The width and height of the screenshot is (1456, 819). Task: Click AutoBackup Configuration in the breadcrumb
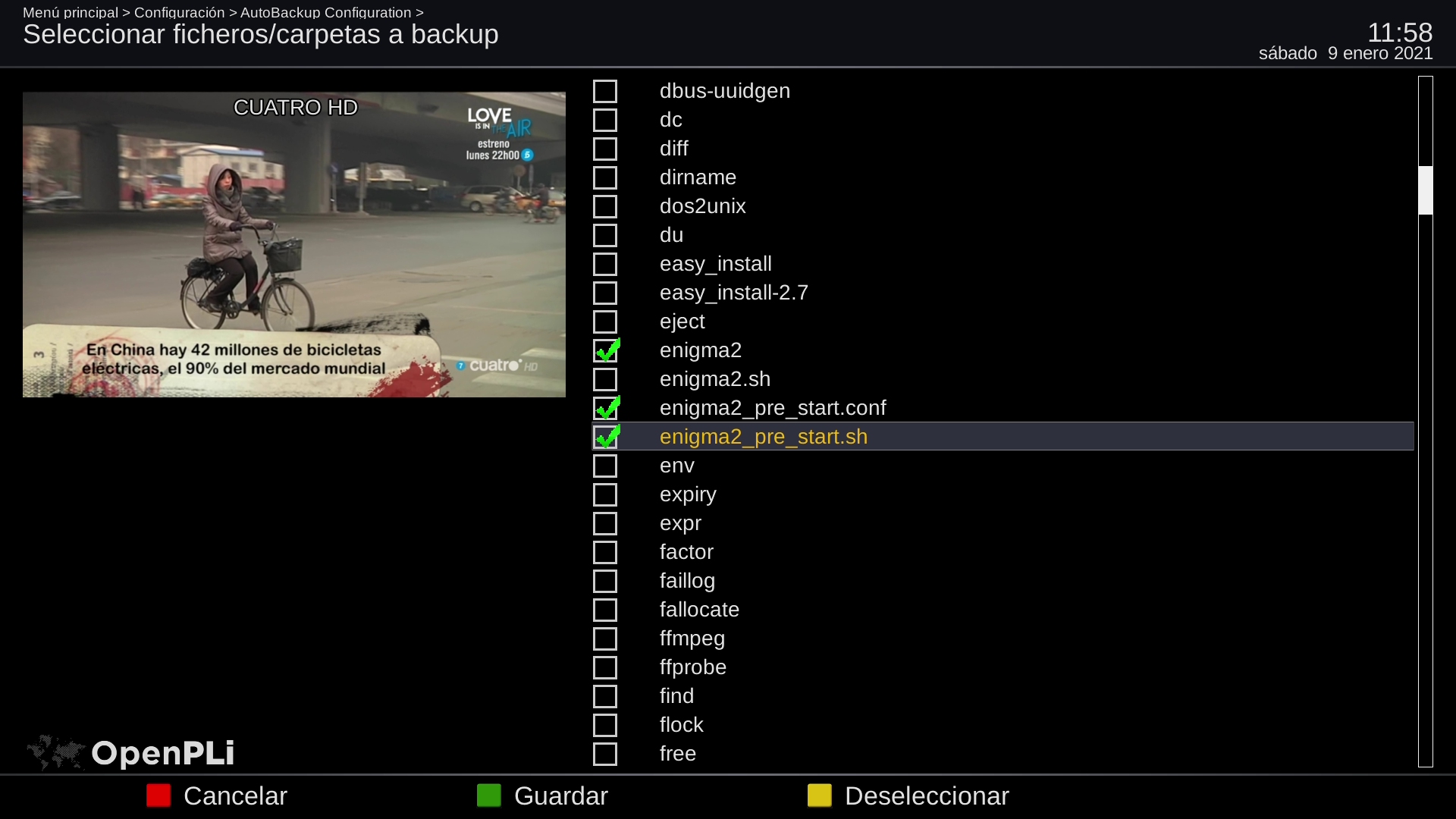[x=325, y=12]
